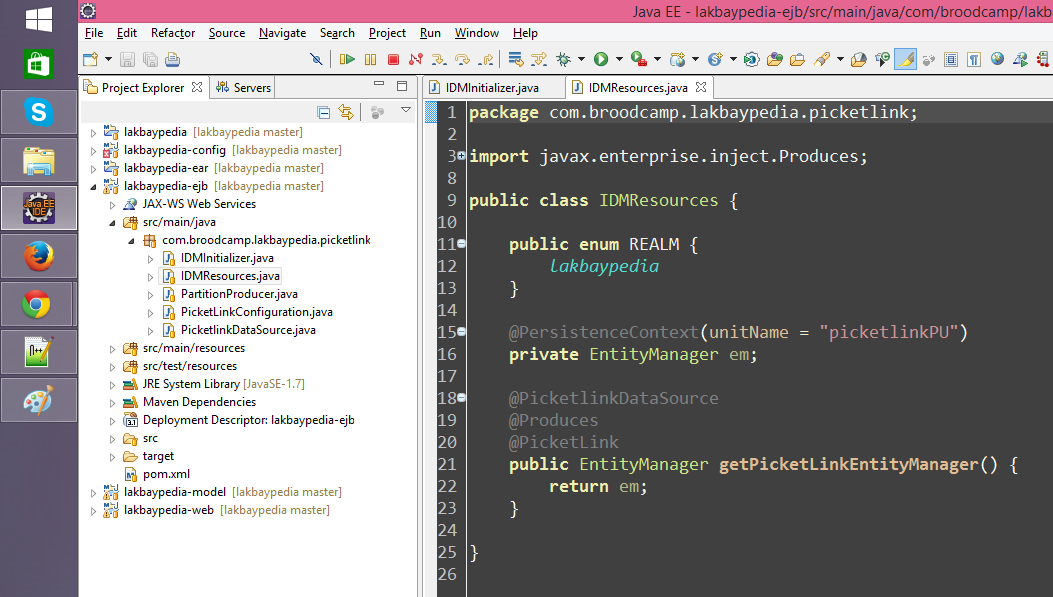Toggle Show Whitespace Characters icon

point(974,59)
